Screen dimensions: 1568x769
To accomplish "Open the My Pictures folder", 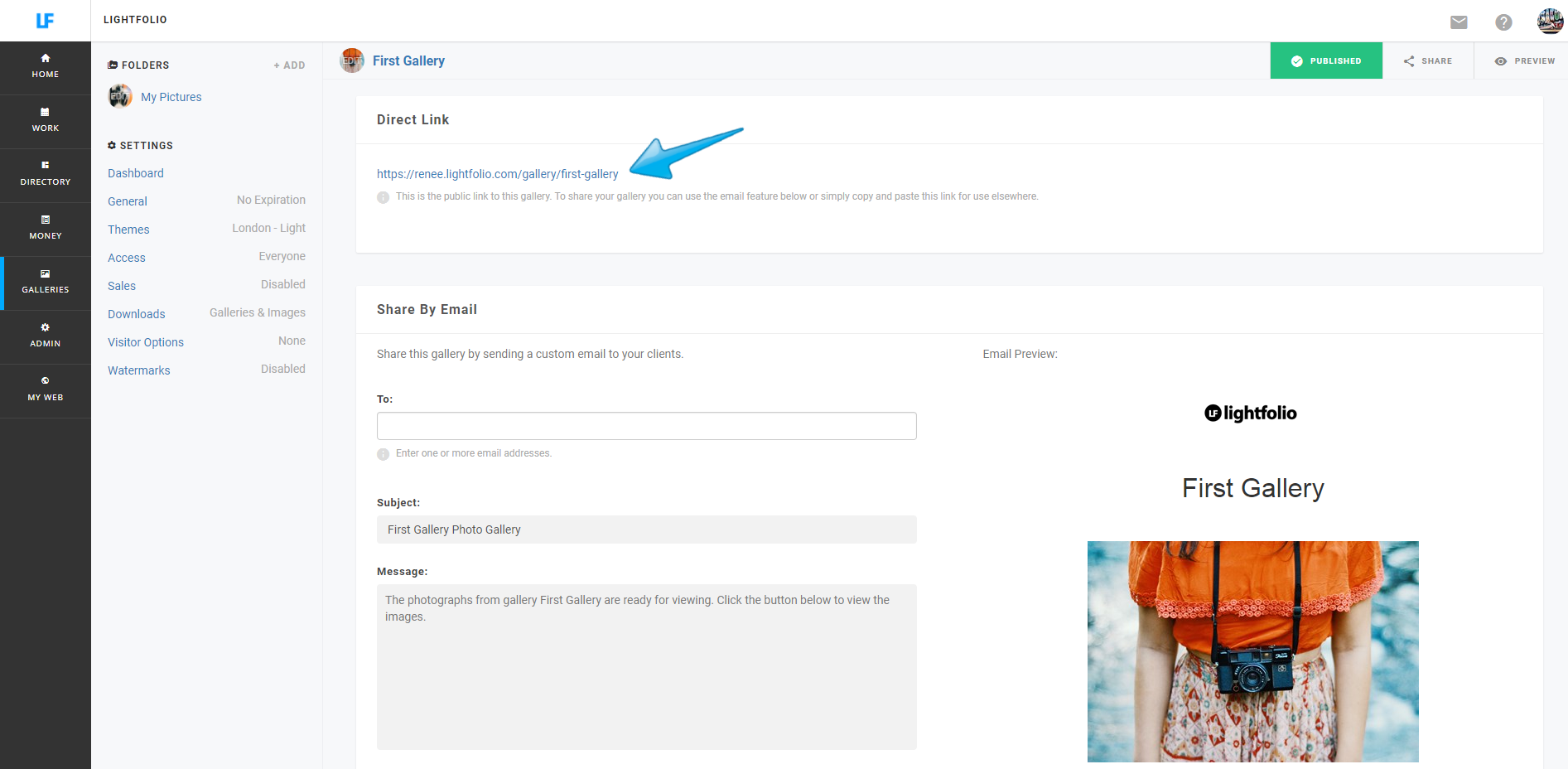I will 171,97.
